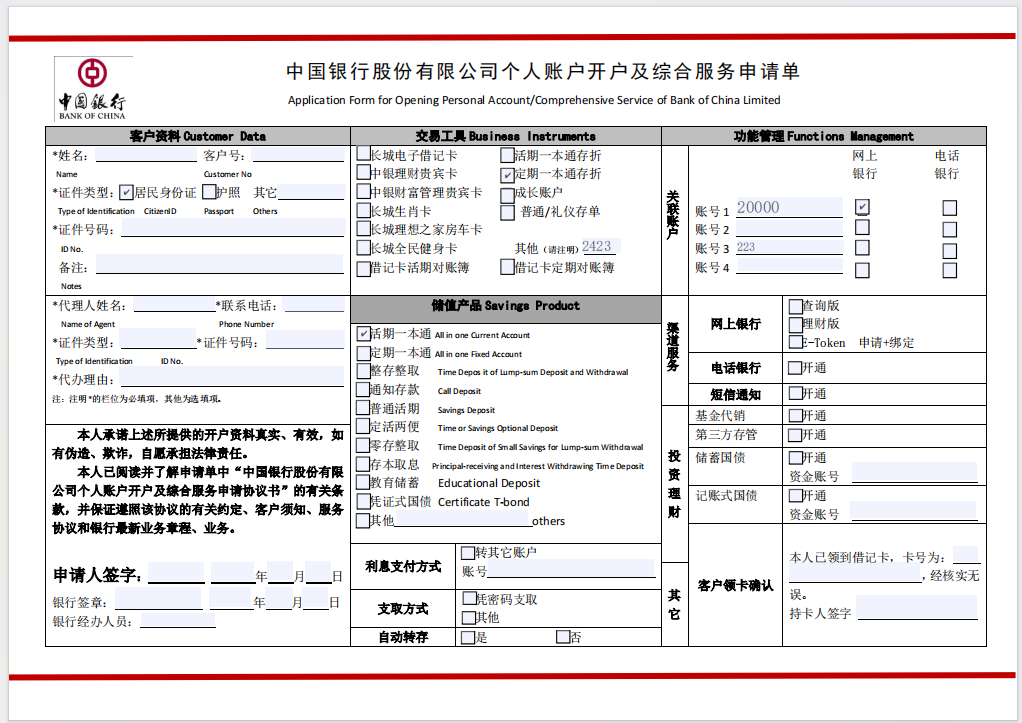Enable 借记卡活期对账簿 checkbox
Screen dimensions: 1022x723
[x=364, y=268]
